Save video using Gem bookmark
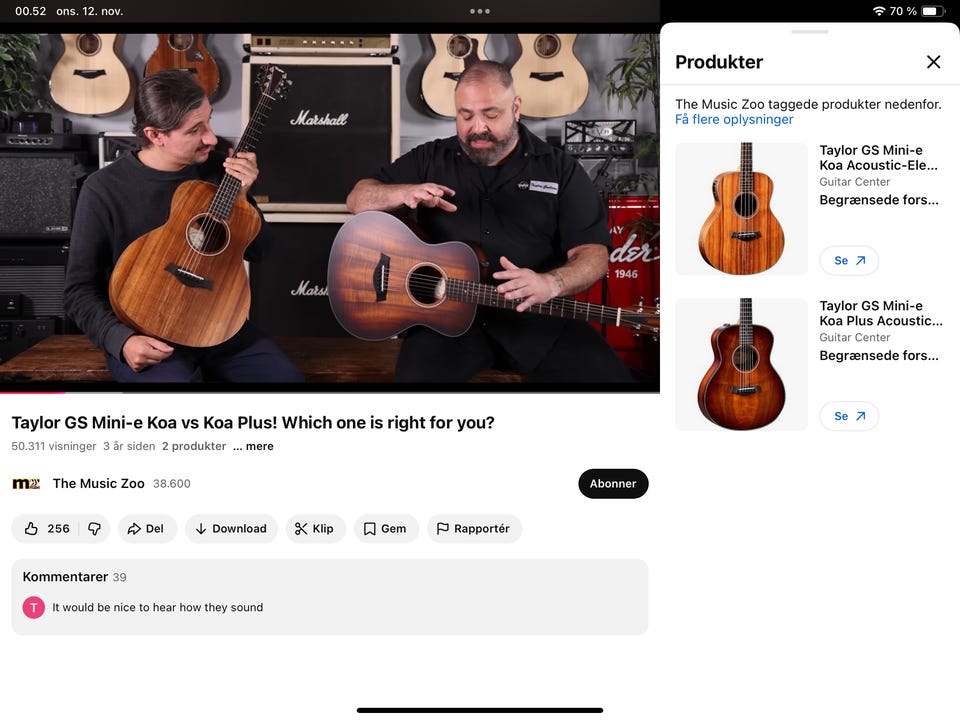960x720 pixels. pyautogui.click(x=386, y=528)
